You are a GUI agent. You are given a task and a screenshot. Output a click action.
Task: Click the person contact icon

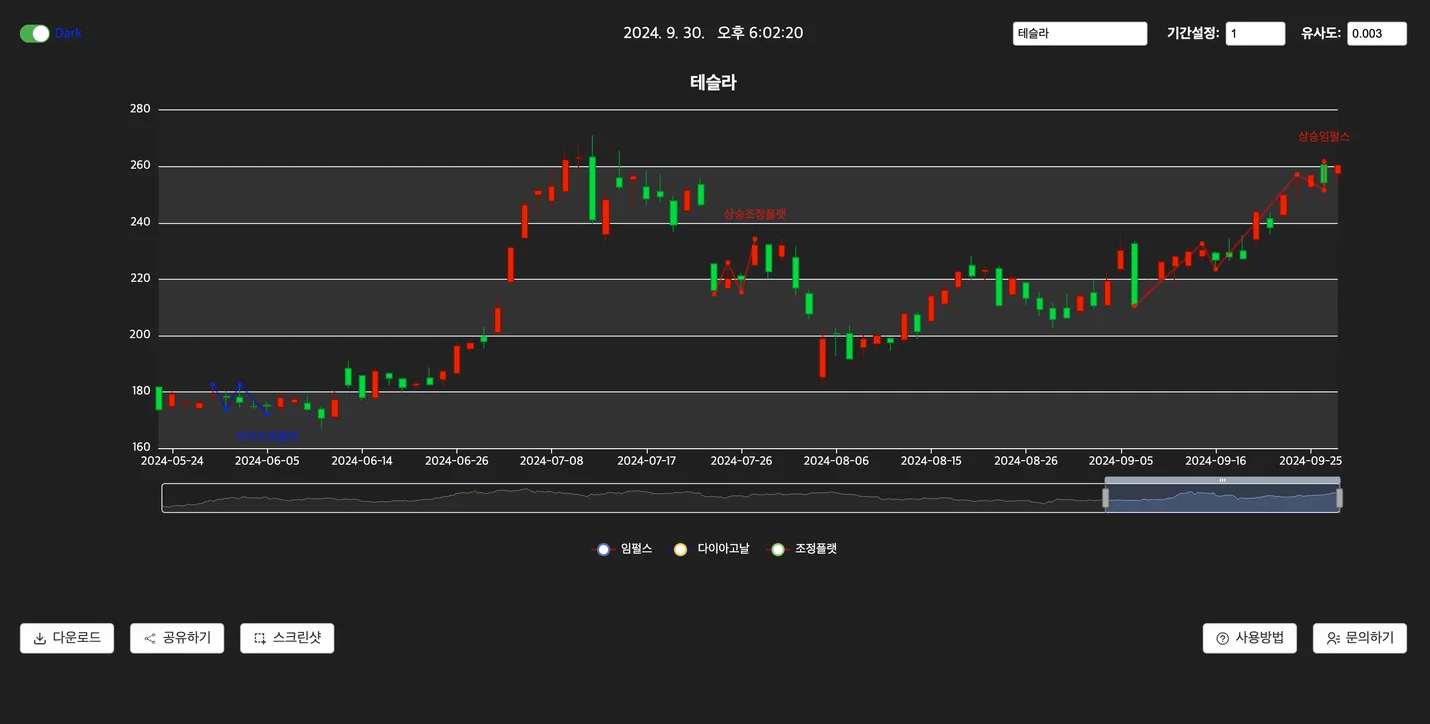1333,638
